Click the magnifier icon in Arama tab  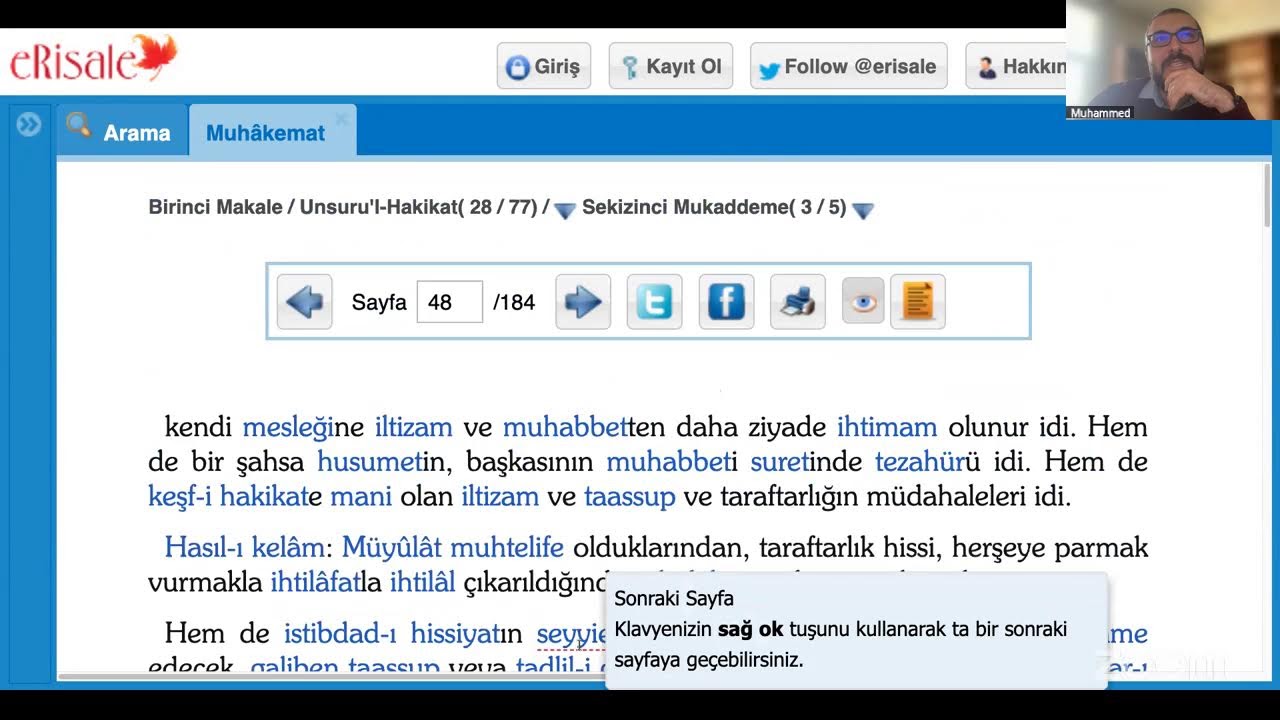[78, 124]
